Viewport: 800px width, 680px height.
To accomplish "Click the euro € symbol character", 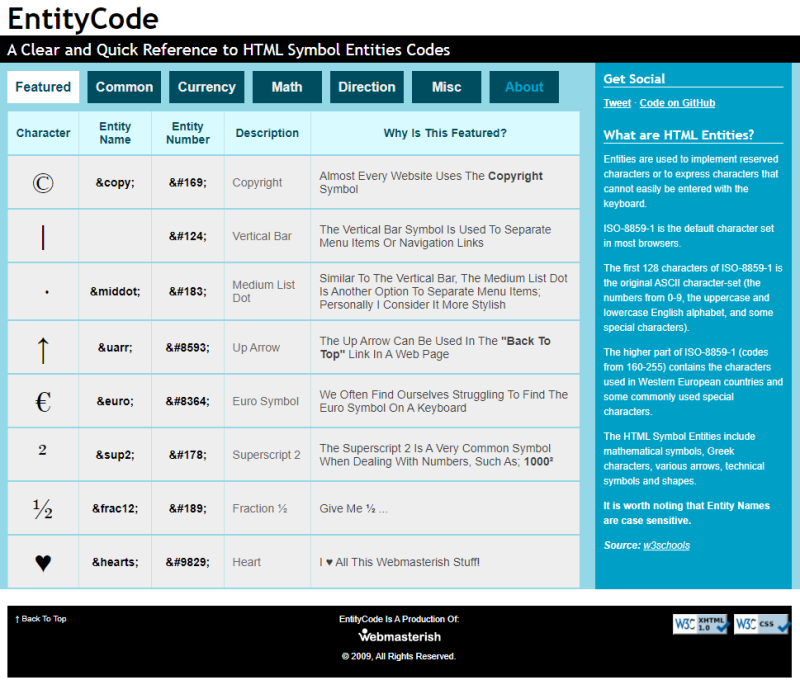I will (x=41, y=400).
